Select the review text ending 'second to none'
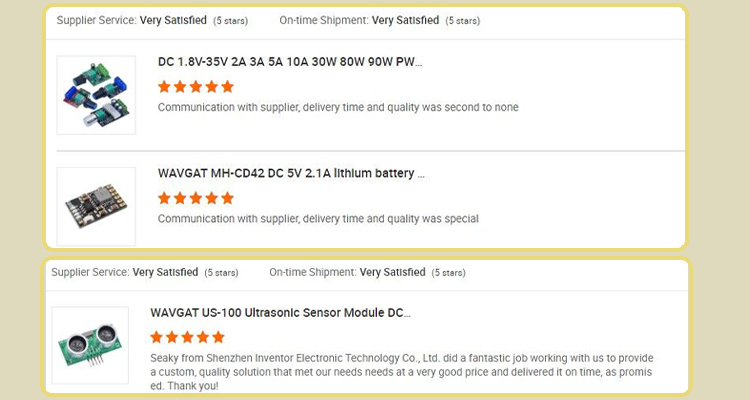 click(x=338, y=107)
